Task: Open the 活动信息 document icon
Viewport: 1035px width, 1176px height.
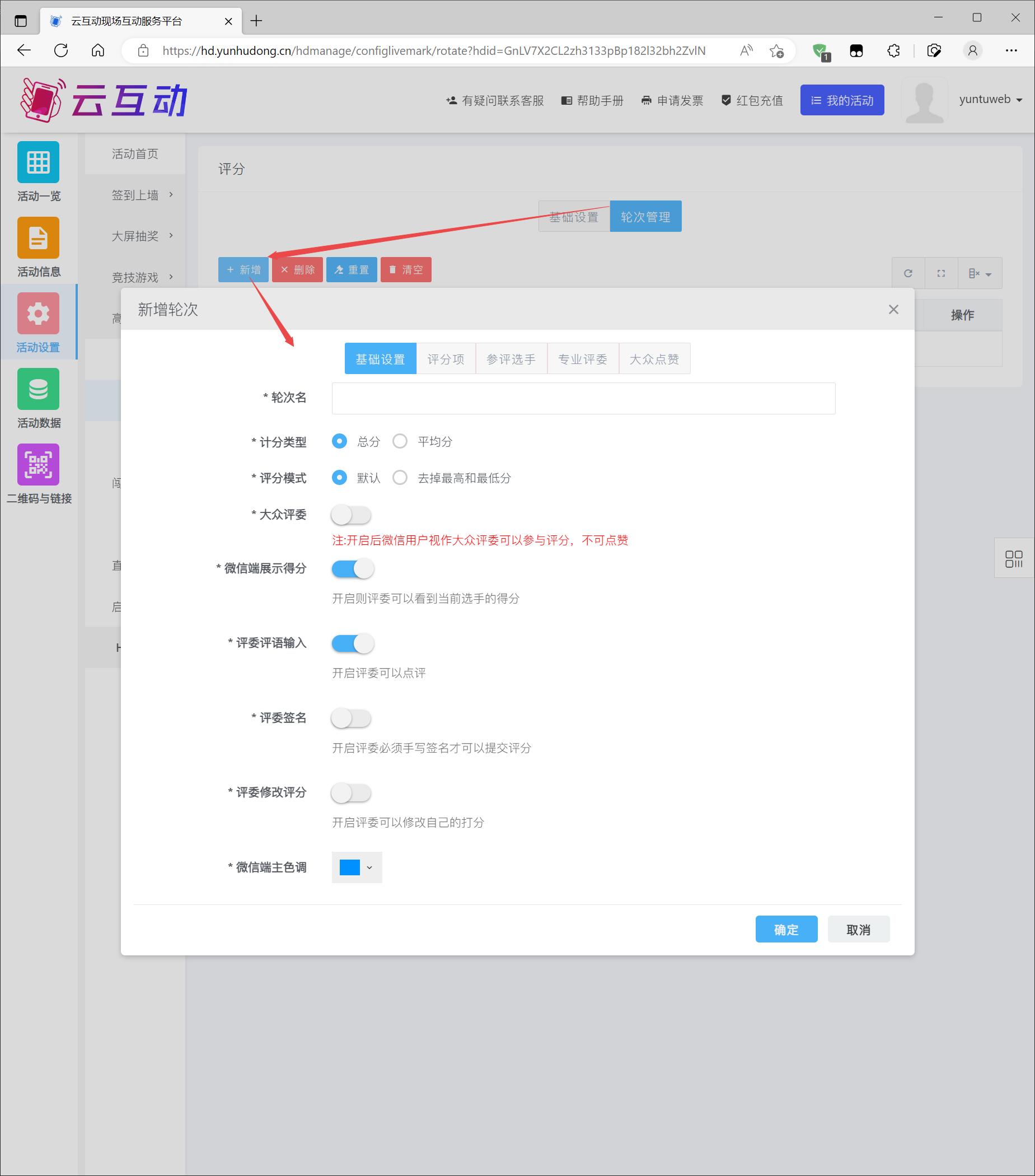Action: [38, 237]
